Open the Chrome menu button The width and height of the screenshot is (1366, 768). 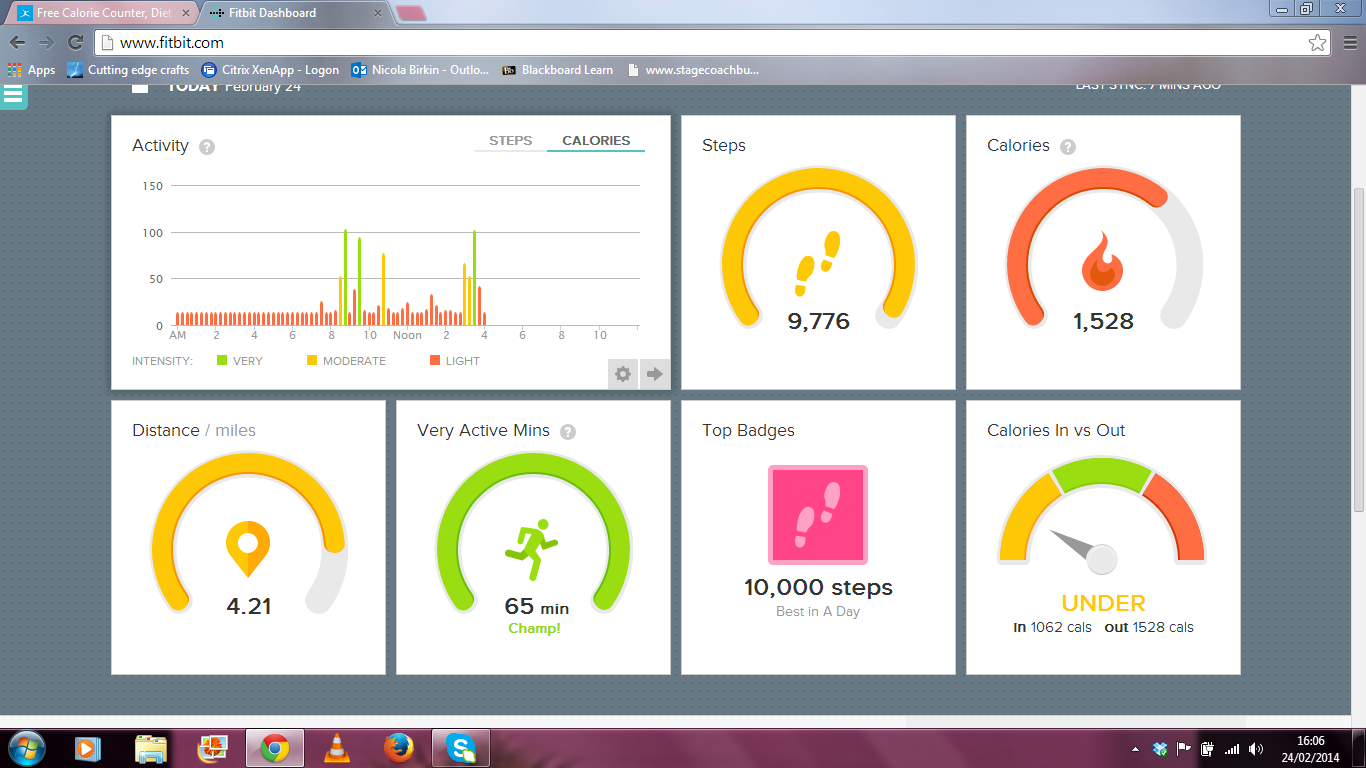coord(1349,43)
